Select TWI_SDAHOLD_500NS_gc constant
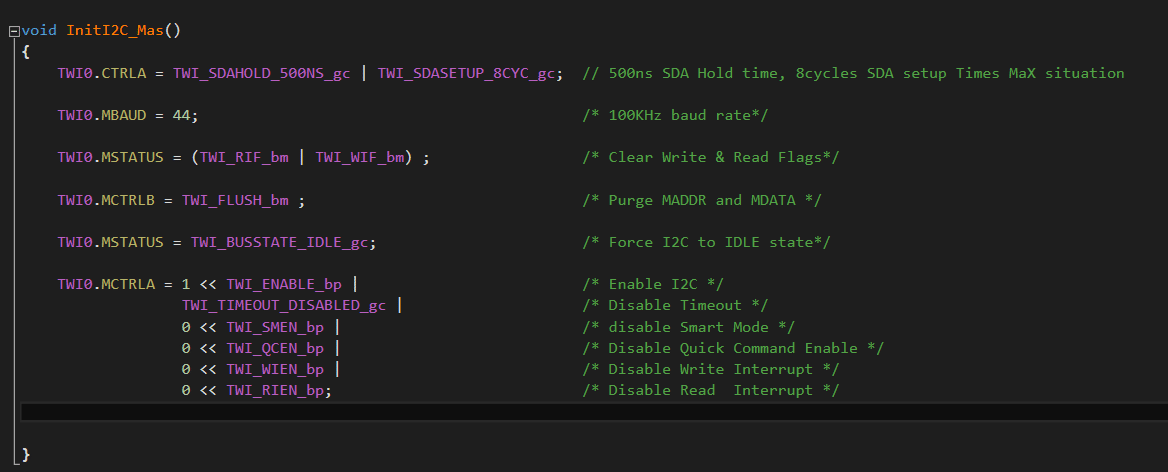The height and width of the screenshot is (472, 1168). [261, 74]
